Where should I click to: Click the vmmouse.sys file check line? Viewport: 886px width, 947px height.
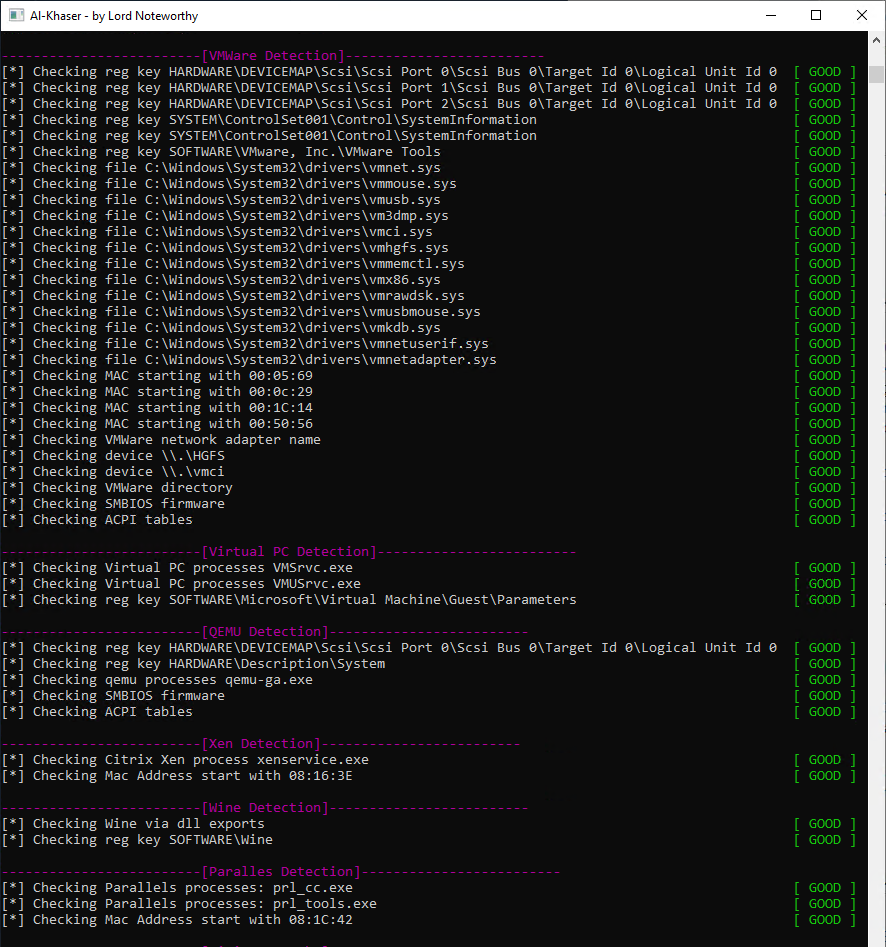(x=229, y=184)
